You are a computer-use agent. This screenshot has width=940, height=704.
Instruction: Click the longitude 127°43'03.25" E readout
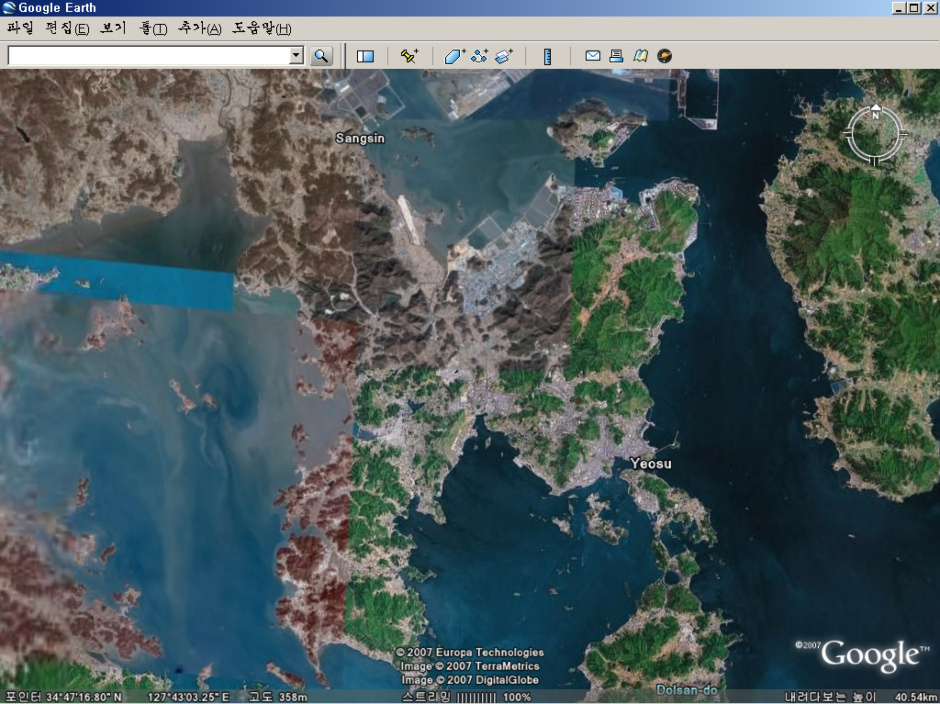(x=189, y=697)
